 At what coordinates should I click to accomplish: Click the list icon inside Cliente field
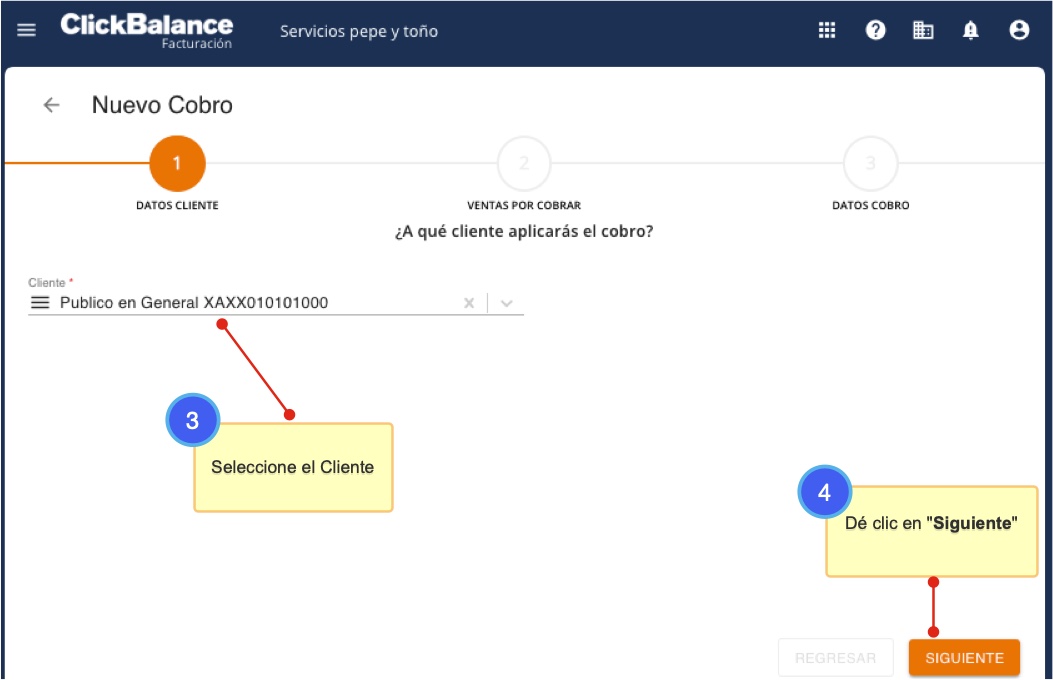coord(40,303)
